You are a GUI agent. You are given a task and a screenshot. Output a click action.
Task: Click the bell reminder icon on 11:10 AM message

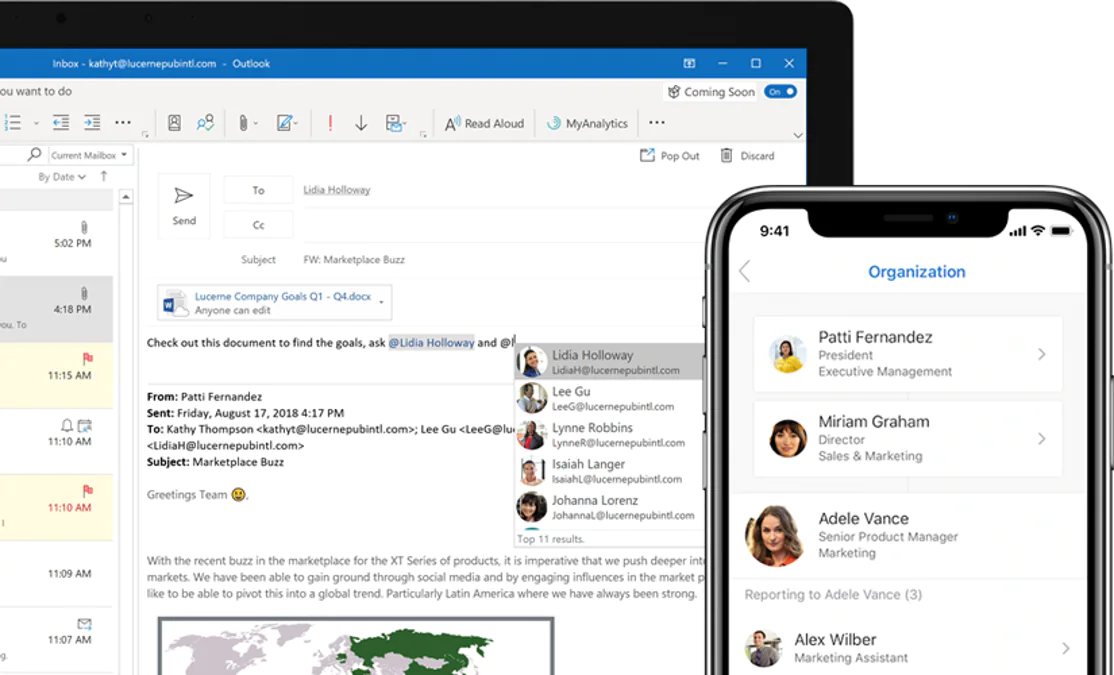pyautogui.click(x=67, y=426)
